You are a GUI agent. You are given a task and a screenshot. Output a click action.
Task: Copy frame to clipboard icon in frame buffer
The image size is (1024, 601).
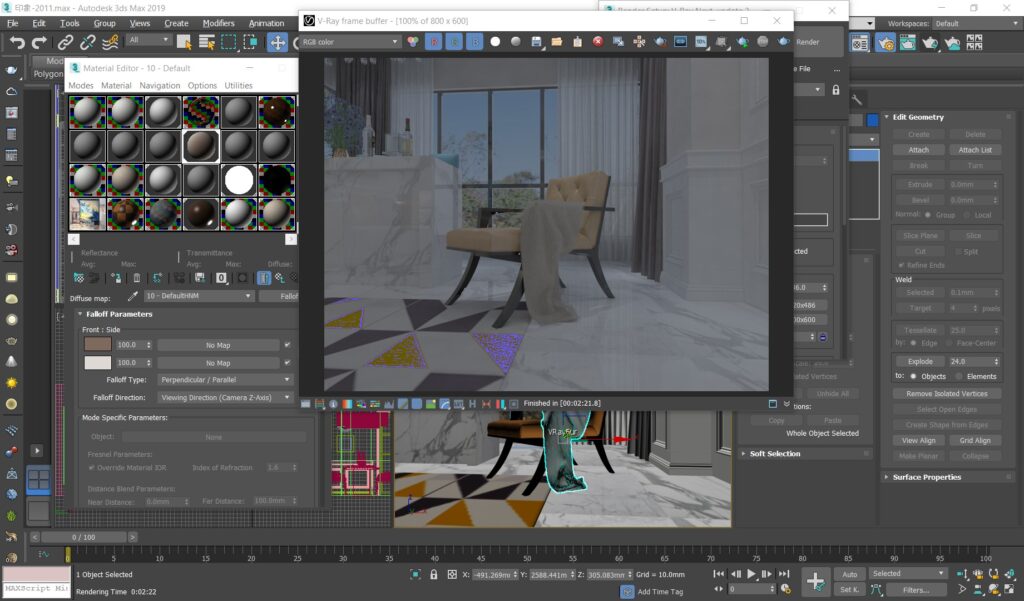(577, 42)
